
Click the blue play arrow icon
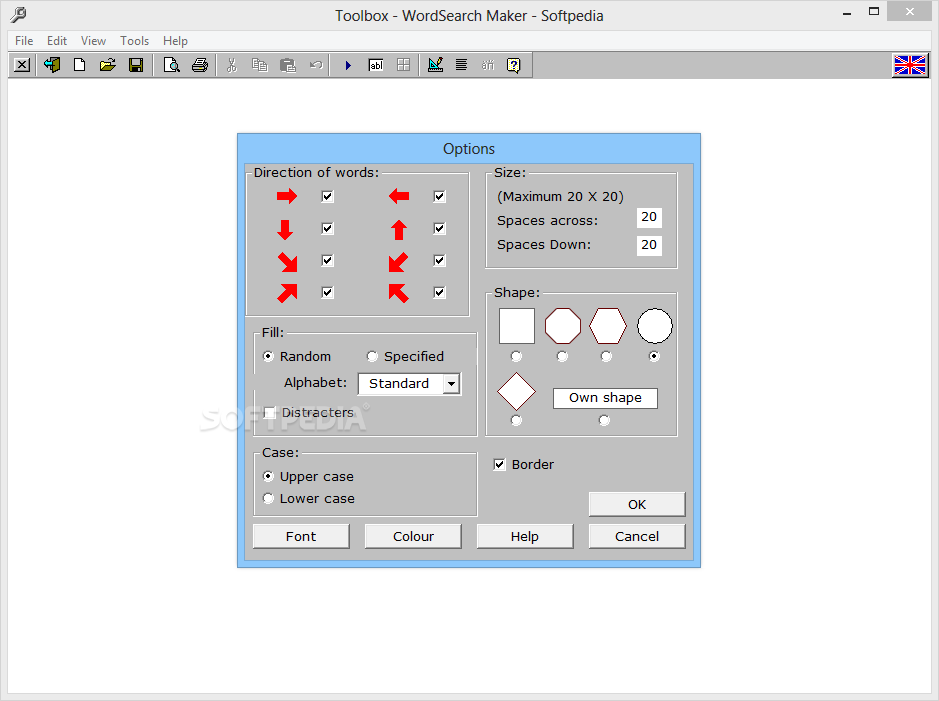click(348, 65)
